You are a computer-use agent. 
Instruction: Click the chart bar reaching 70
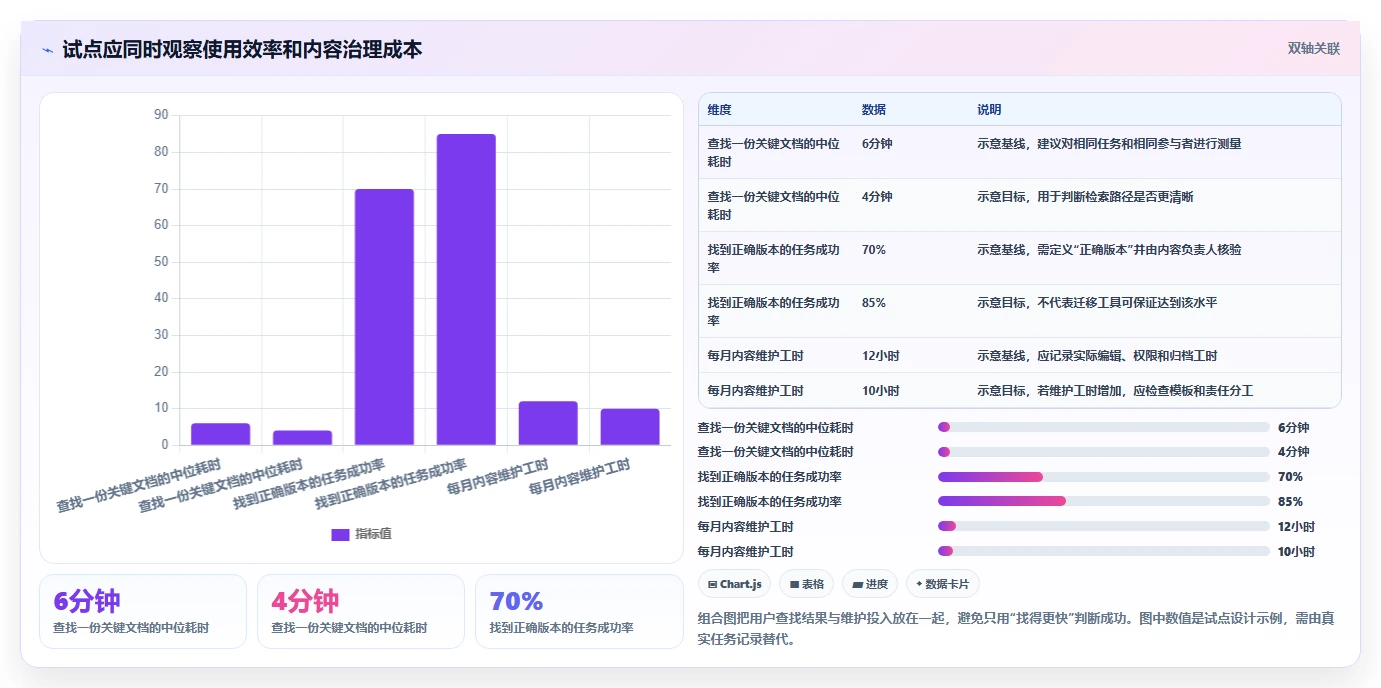(x=384, y=317)
